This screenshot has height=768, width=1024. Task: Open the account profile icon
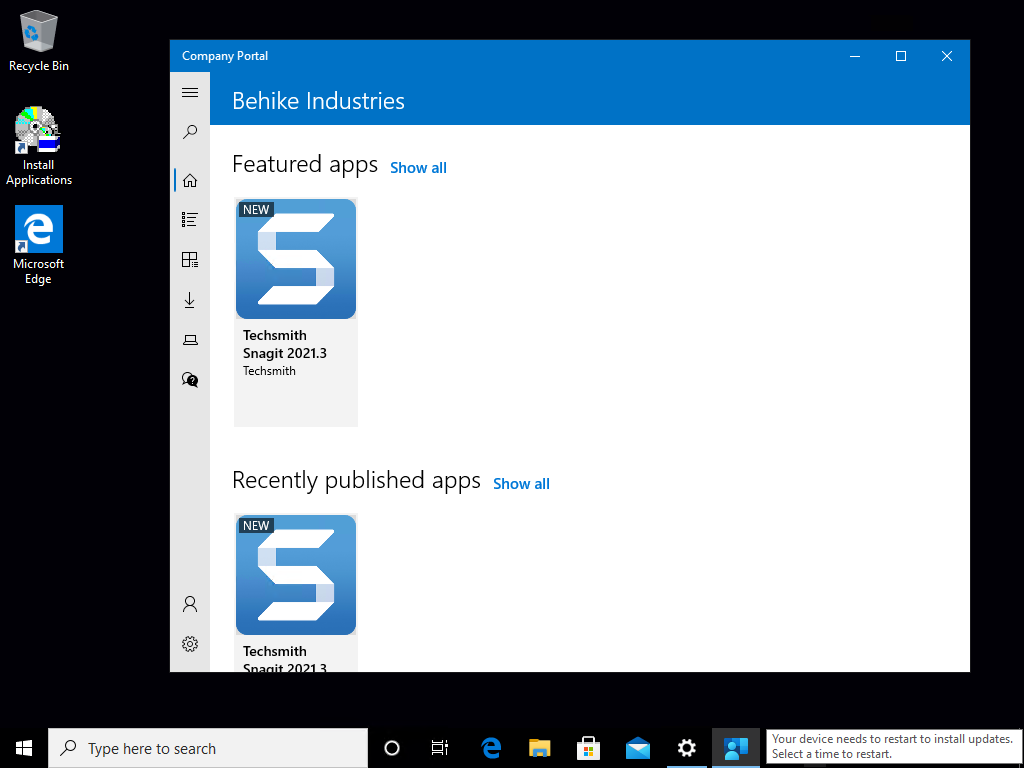[x=190, y=604]
